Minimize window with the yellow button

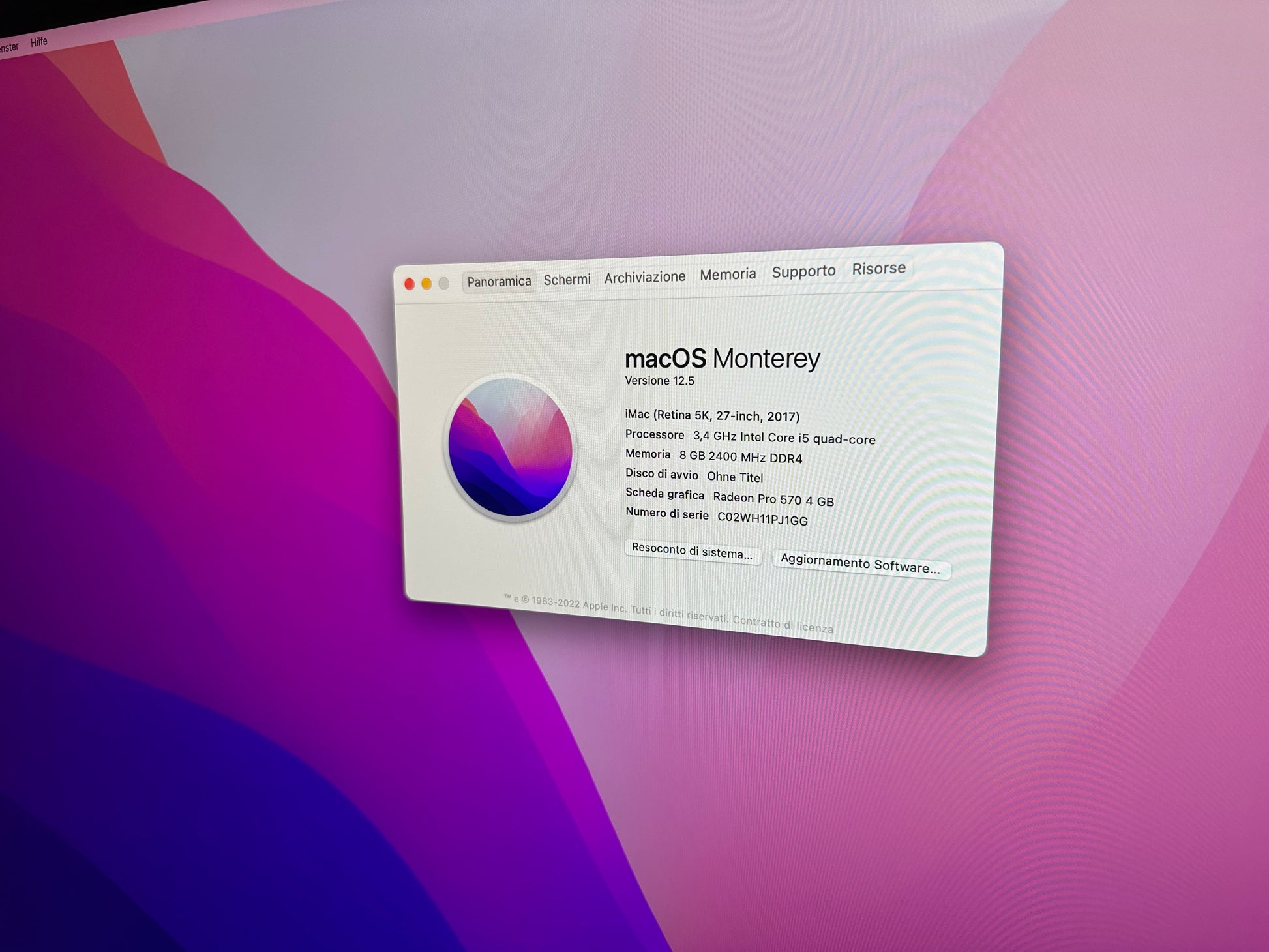[x=426, y=284]
